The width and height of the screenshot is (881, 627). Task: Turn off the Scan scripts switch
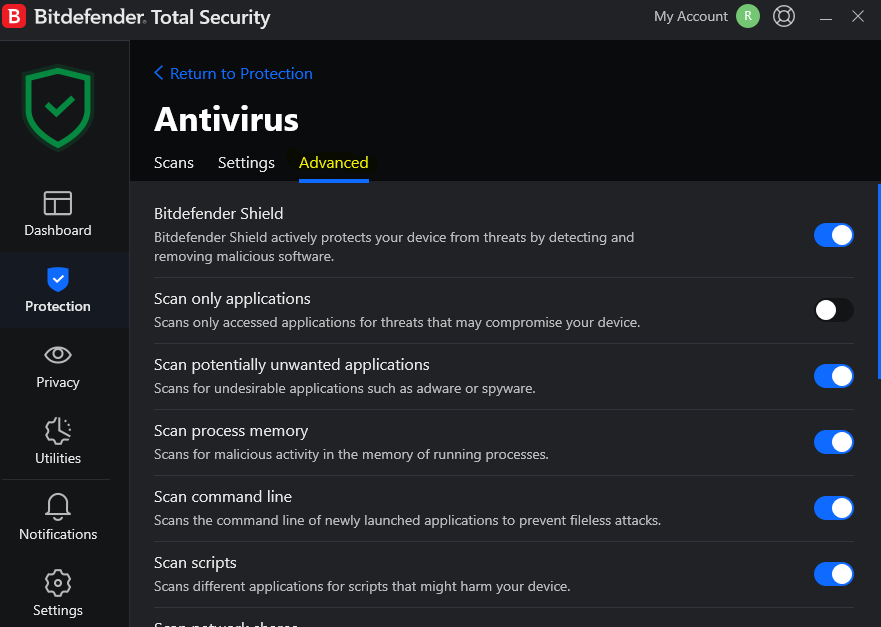pos(834,574)
